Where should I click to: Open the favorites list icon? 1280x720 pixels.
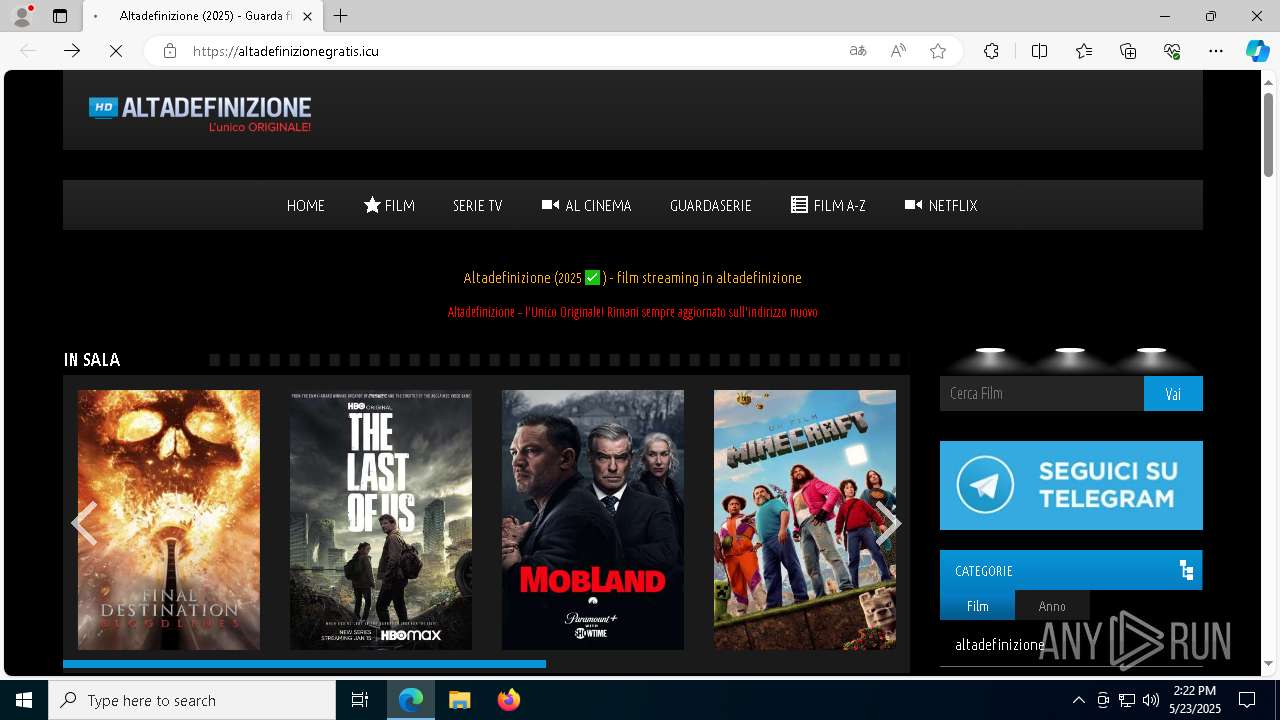(x=1084, y=51)
